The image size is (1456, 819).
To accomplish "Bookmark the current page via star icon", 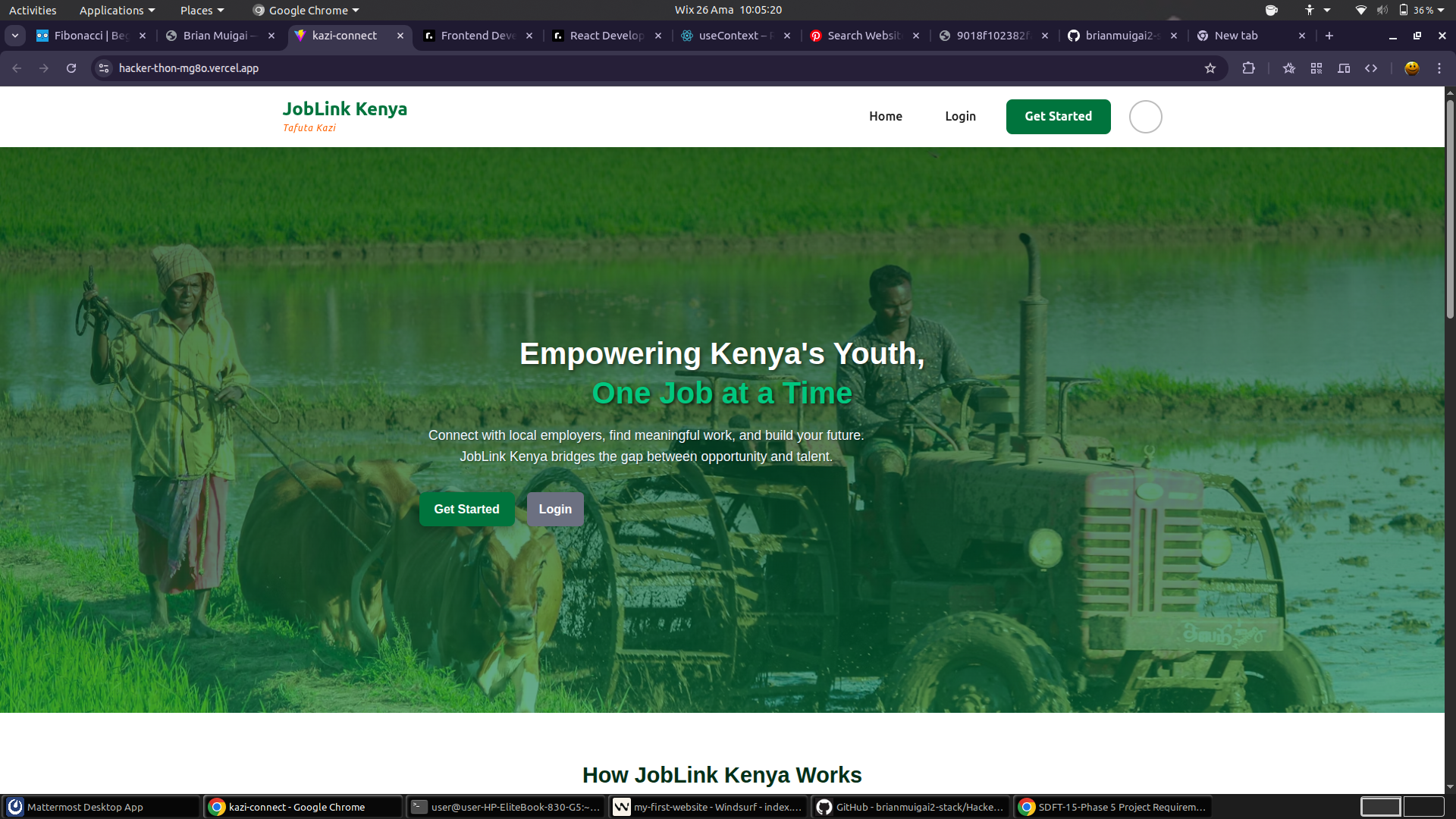I will (x=1210, y=68).
